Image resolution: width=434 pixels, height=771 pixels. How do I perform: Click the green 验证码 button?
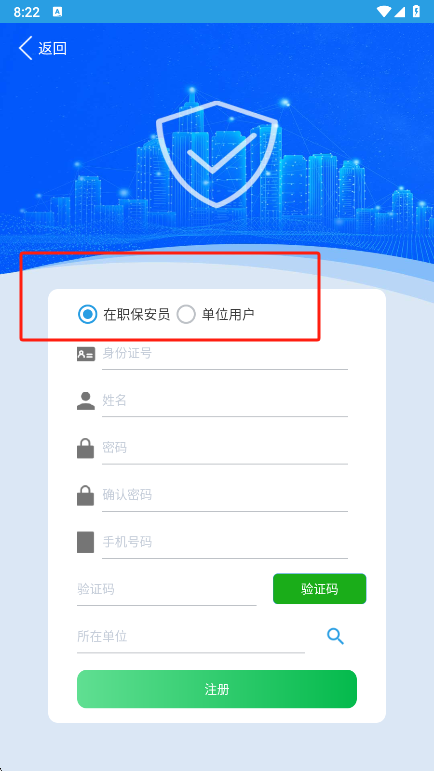(319, 589)
